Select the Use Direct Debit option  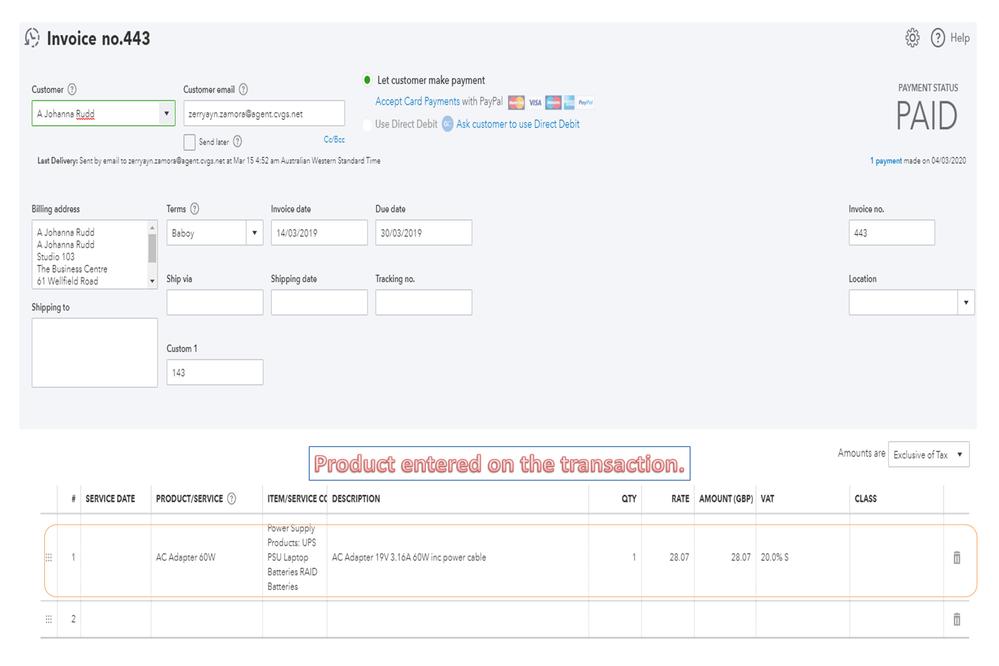click(367, 125)
